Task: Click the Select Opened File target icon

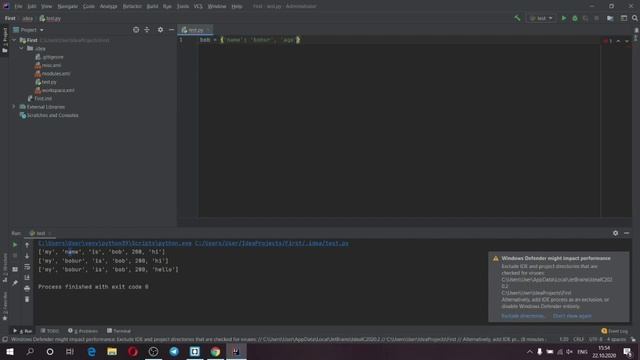Action: pos(136,30)
